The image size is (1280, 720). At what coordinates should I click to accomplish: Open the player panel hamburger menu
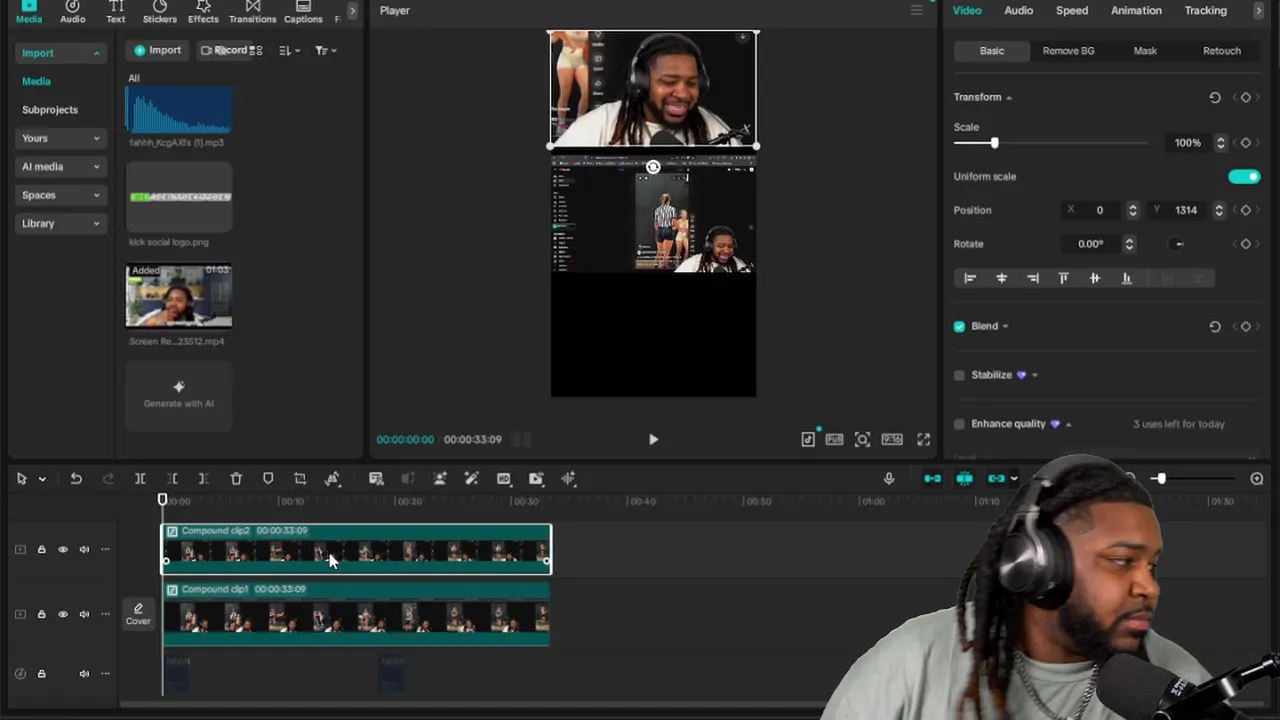tap(916, 10)
